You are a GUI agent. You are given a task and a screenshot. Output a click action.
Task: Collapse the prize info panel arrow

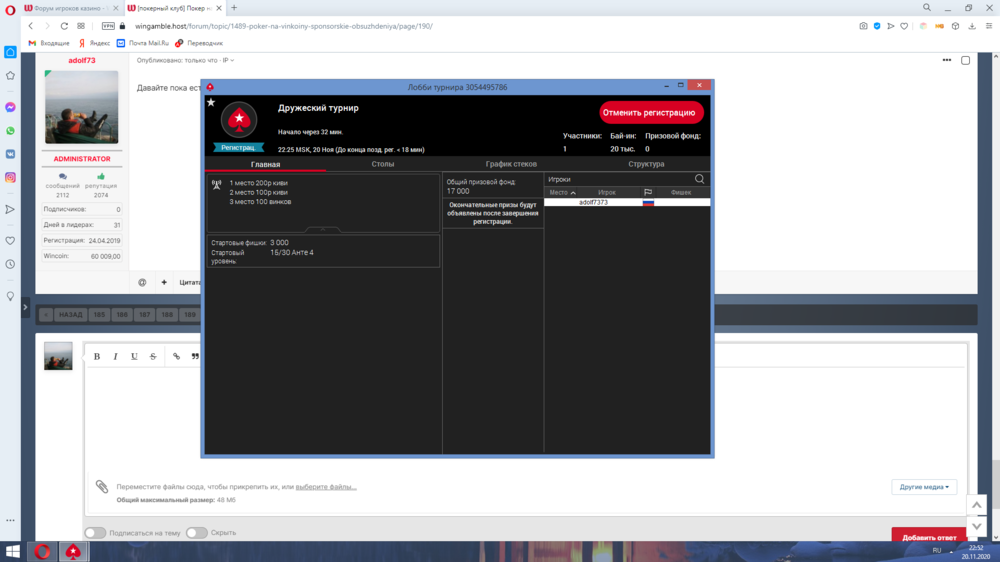tap(322, 229)
